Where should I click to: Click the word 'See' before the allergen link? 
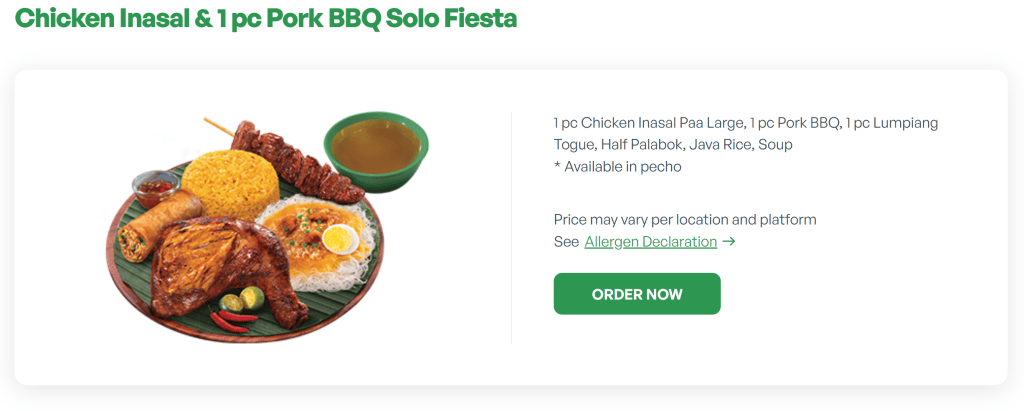pyautogui.click(x=566, y=242)
